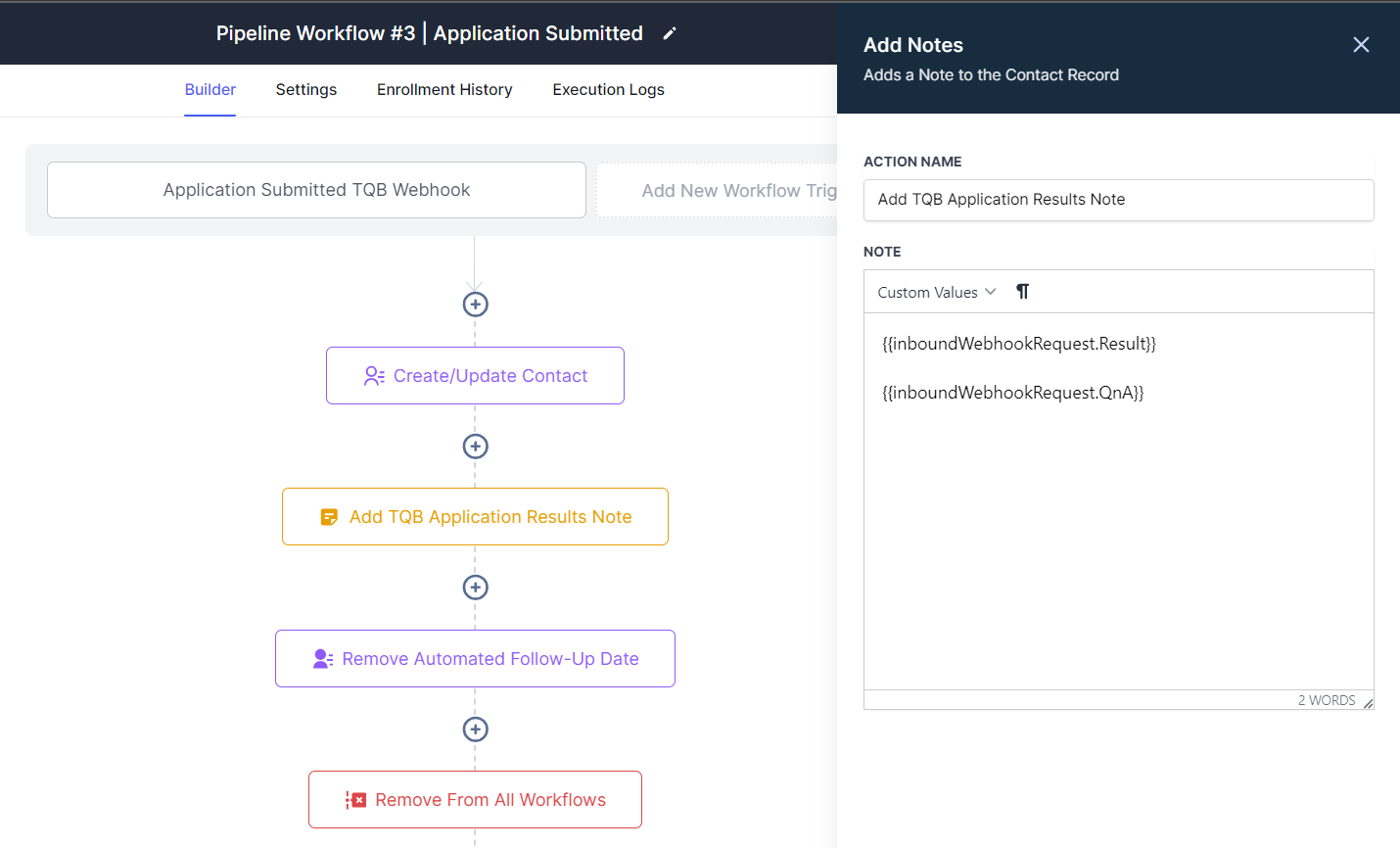Click the contact icon inside Create/Update Contact

(373, 375)
